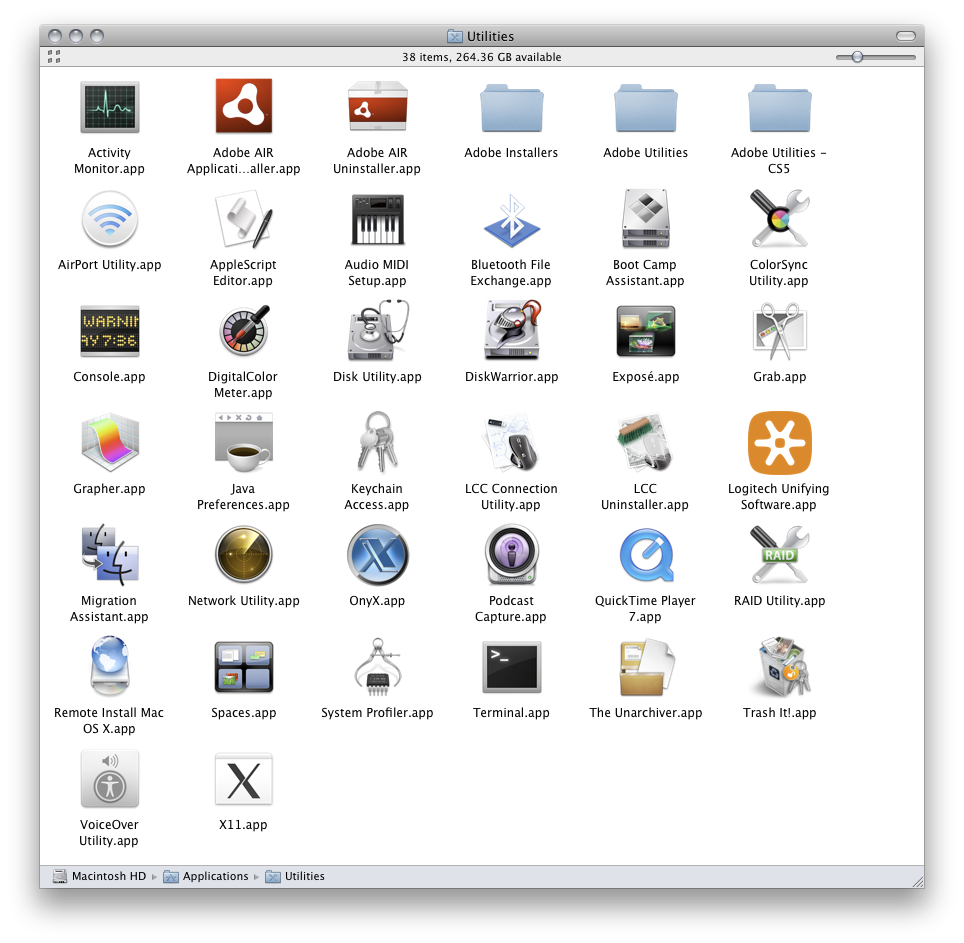The height and width of the screenshot is (943, 964).
Task: Go to Applications in path bar
Action: (x=206, y=876)
